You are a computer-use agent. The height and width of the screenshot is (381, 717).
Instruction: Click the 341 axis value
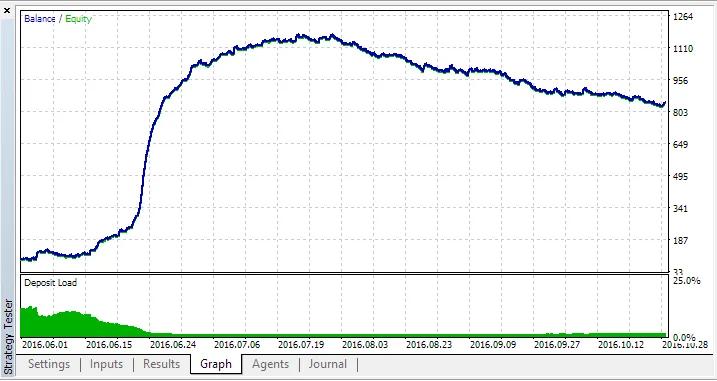click(x=681, y=209)
